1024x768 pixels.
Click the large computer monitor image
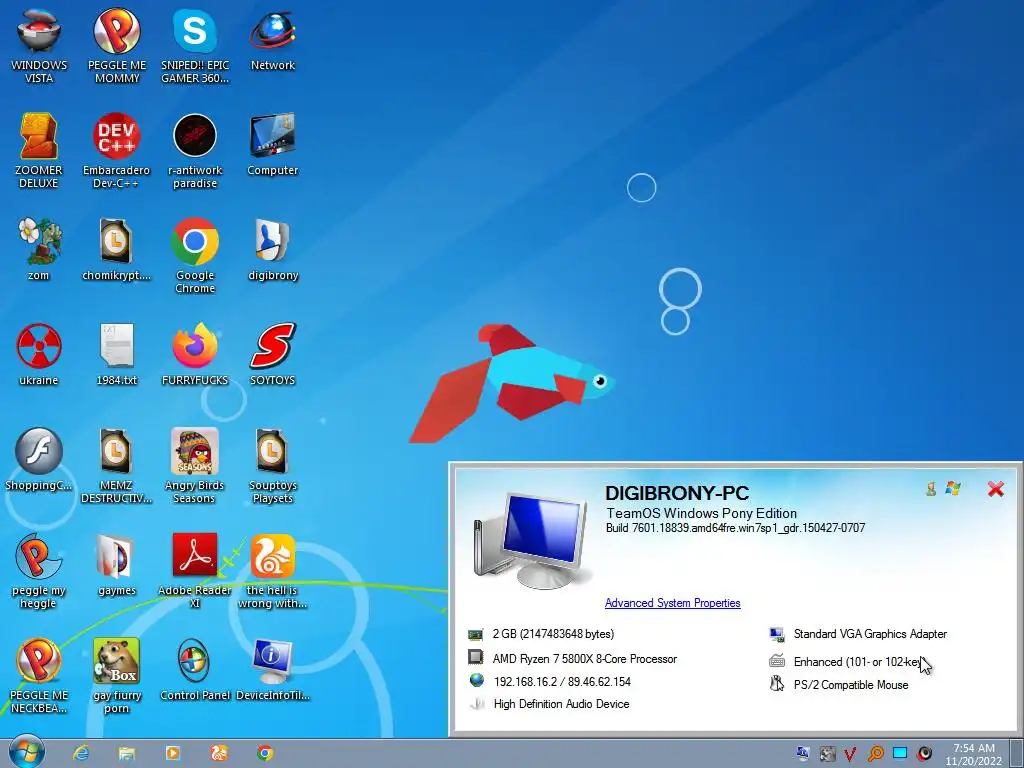[x=532, y=539]
